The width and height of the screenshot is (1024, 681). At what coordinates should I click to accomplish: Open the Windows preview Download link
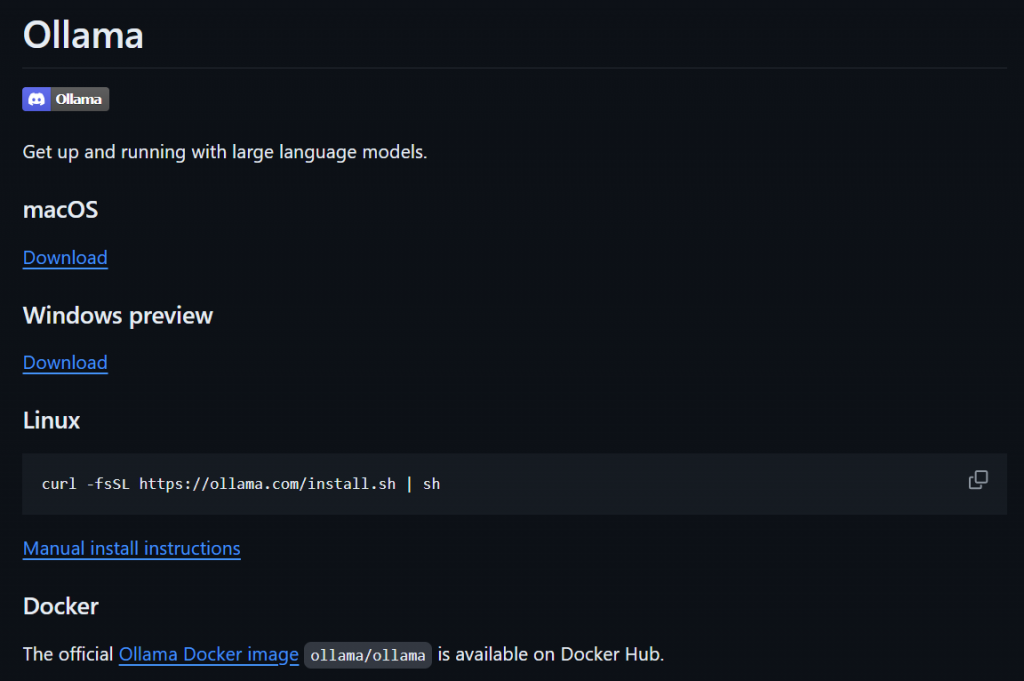(x=65, y=363)
